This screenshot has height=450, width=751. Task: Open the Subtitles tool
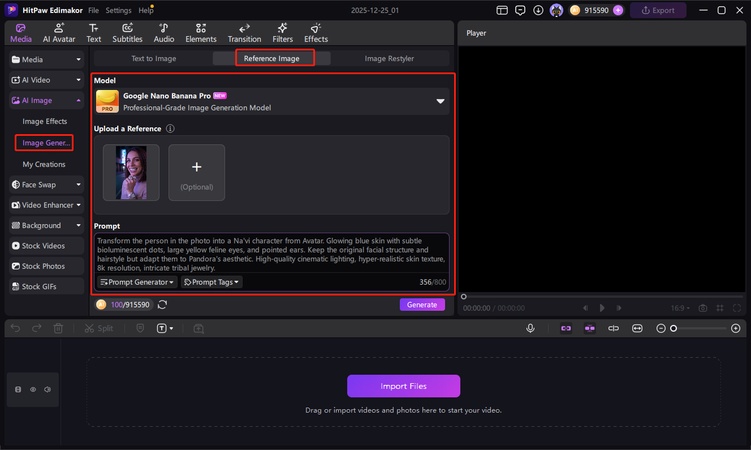pyautogui.click(x=127, y=33)
